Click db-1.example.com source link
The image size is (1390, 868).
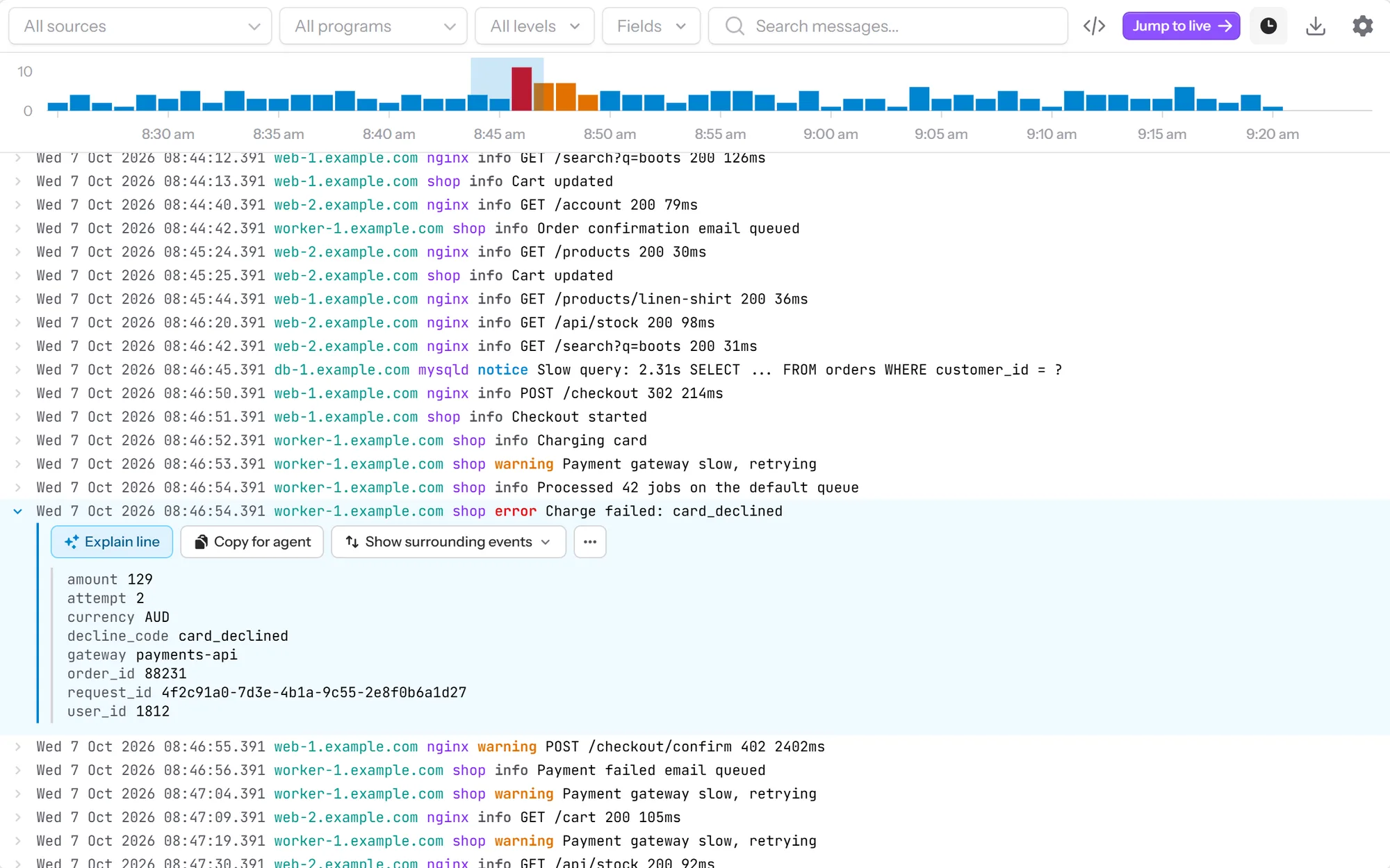(341, 370)
